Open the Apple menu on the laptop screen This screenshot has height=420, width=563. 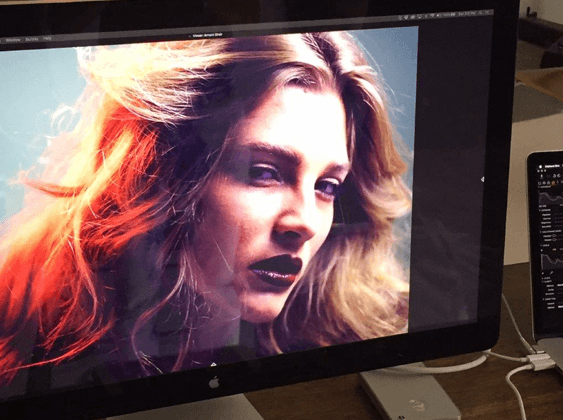point(541,167)
